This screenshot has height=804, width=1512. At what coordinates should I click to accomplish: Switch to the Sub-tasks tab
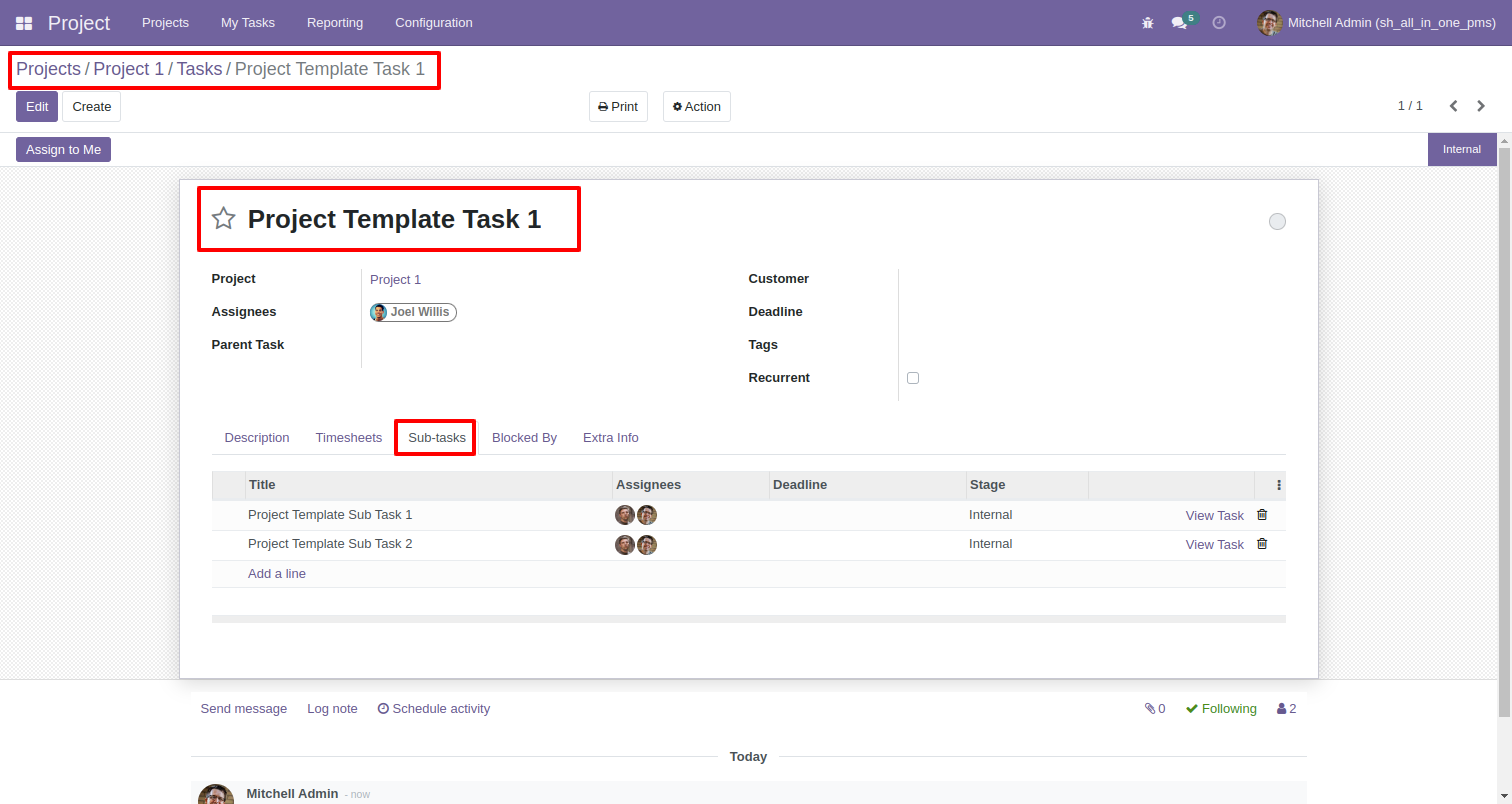437,438
